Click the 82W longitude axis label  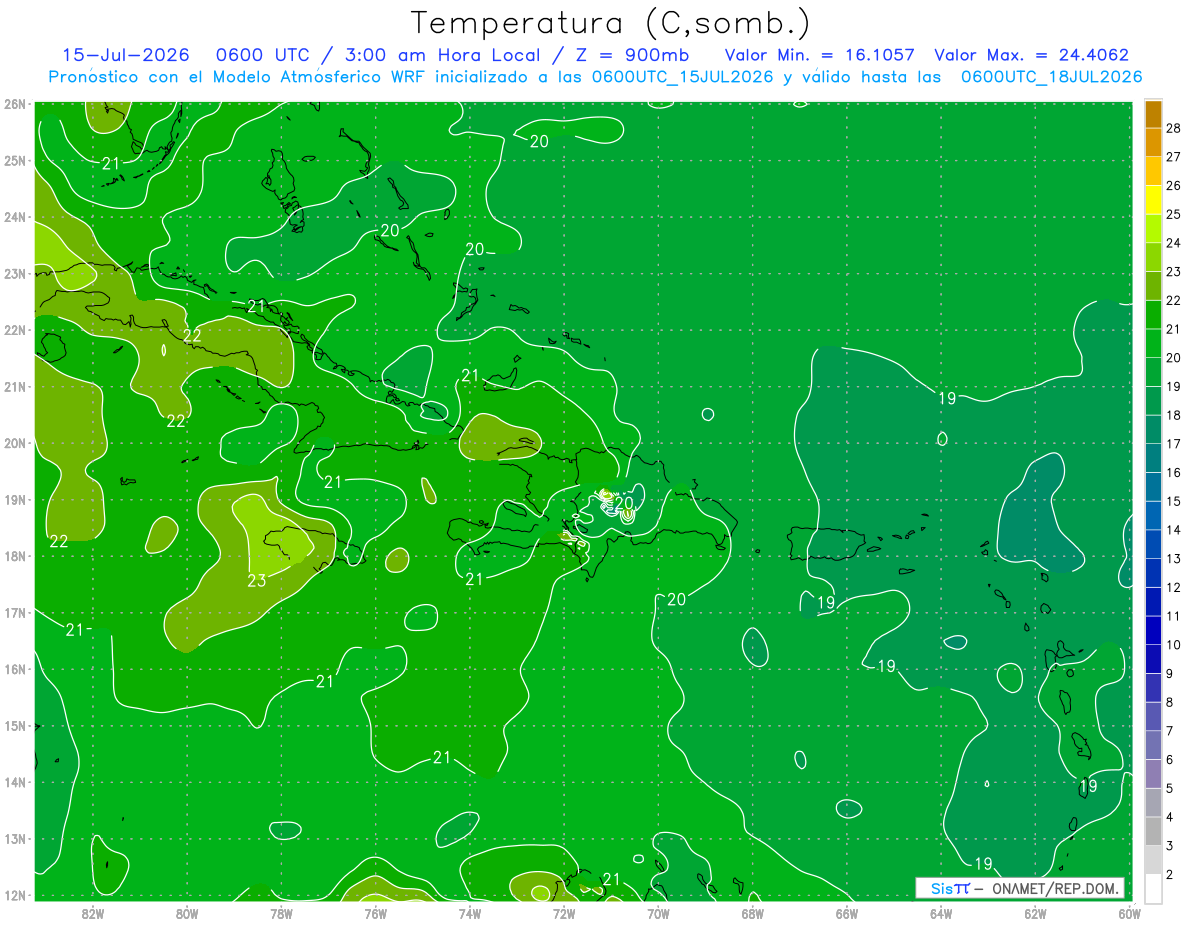[x=93, y=912]
